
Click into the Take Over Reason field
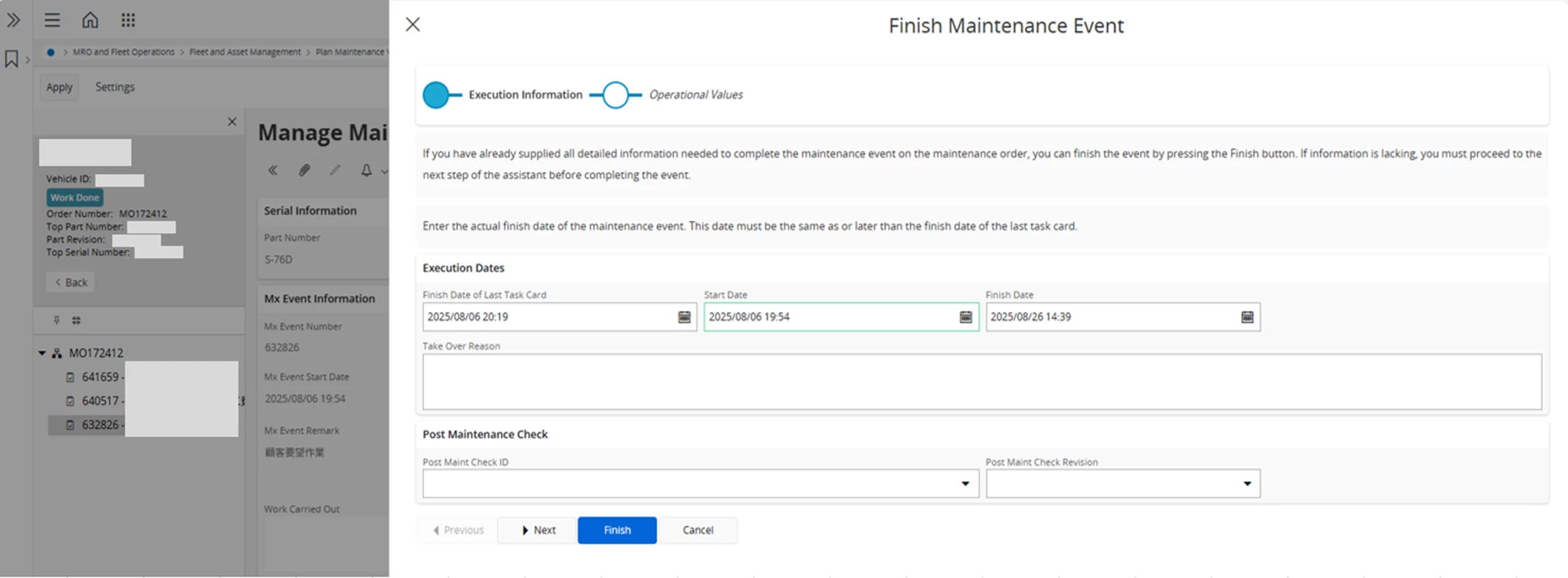click(981, 382)
